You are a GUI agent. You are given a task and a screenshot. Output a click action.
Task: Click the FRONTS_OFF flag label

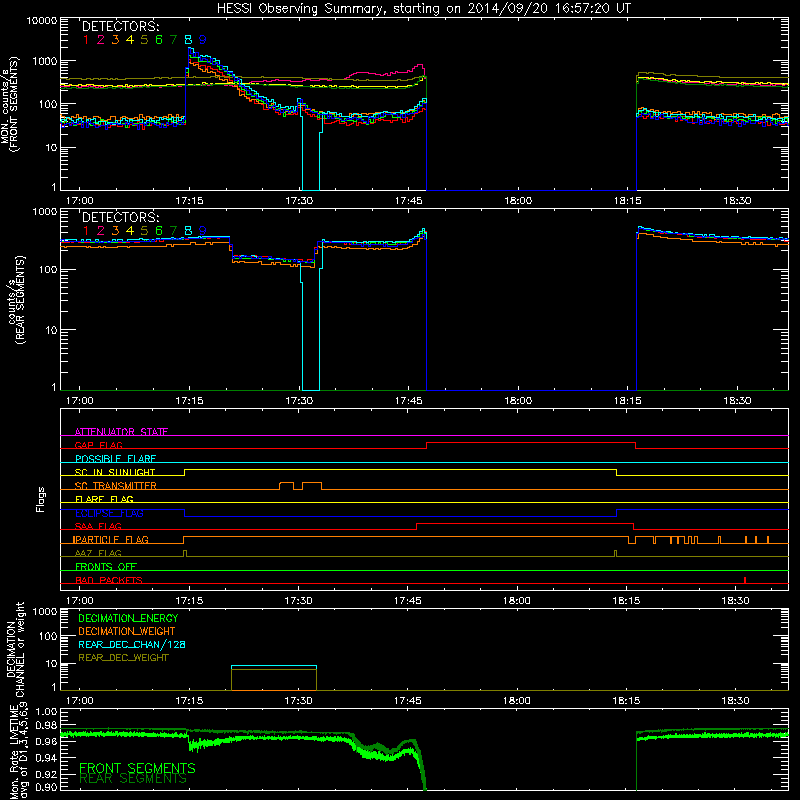[106, 566]
